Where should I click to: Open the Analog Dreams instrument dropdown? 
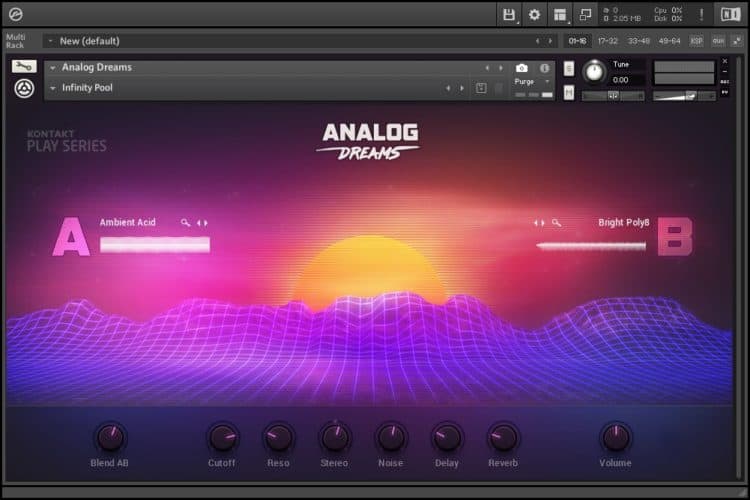tap(53, 68)
